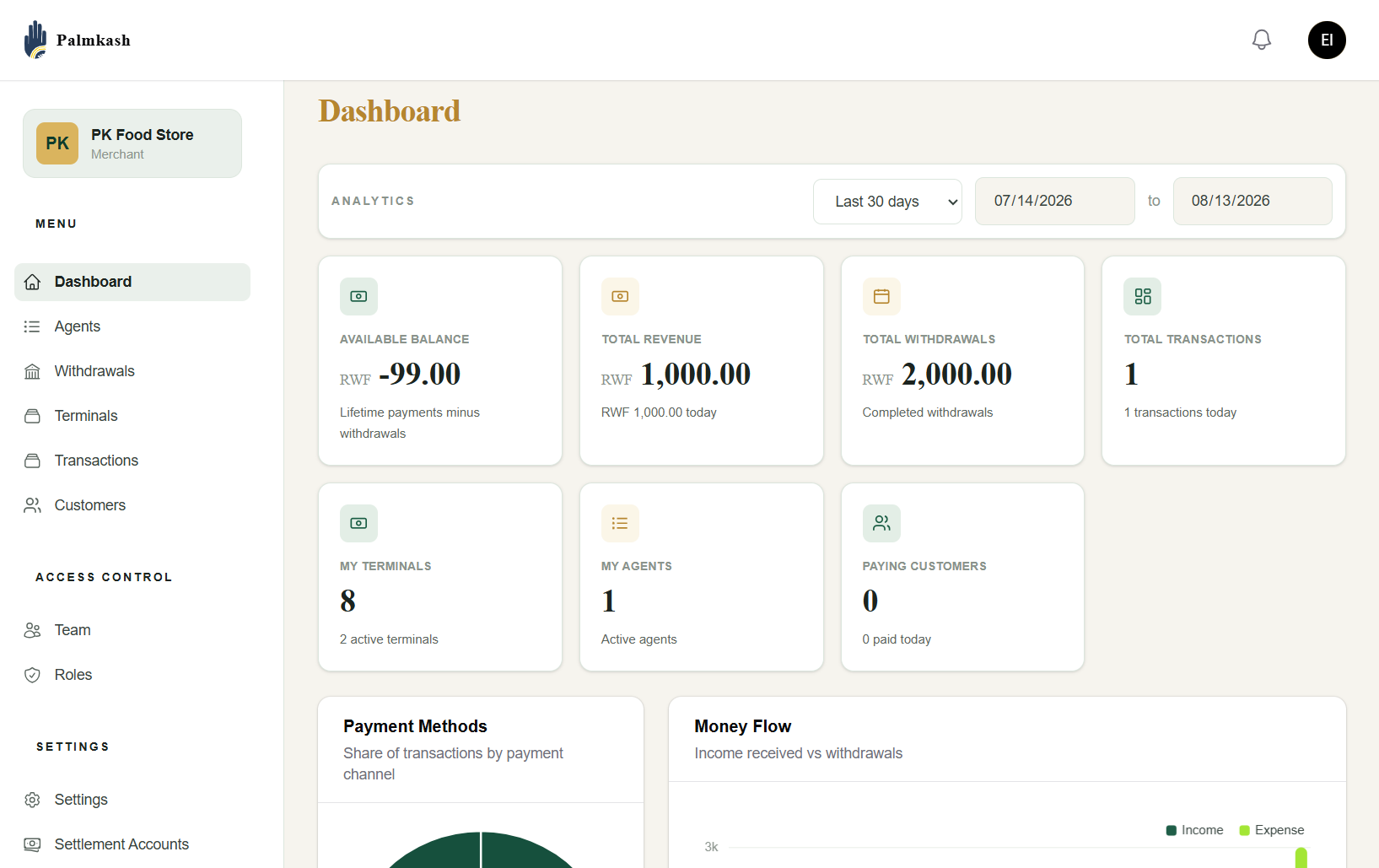
Task: Click the Money Flow chart heading
Action: pos(743,726)
